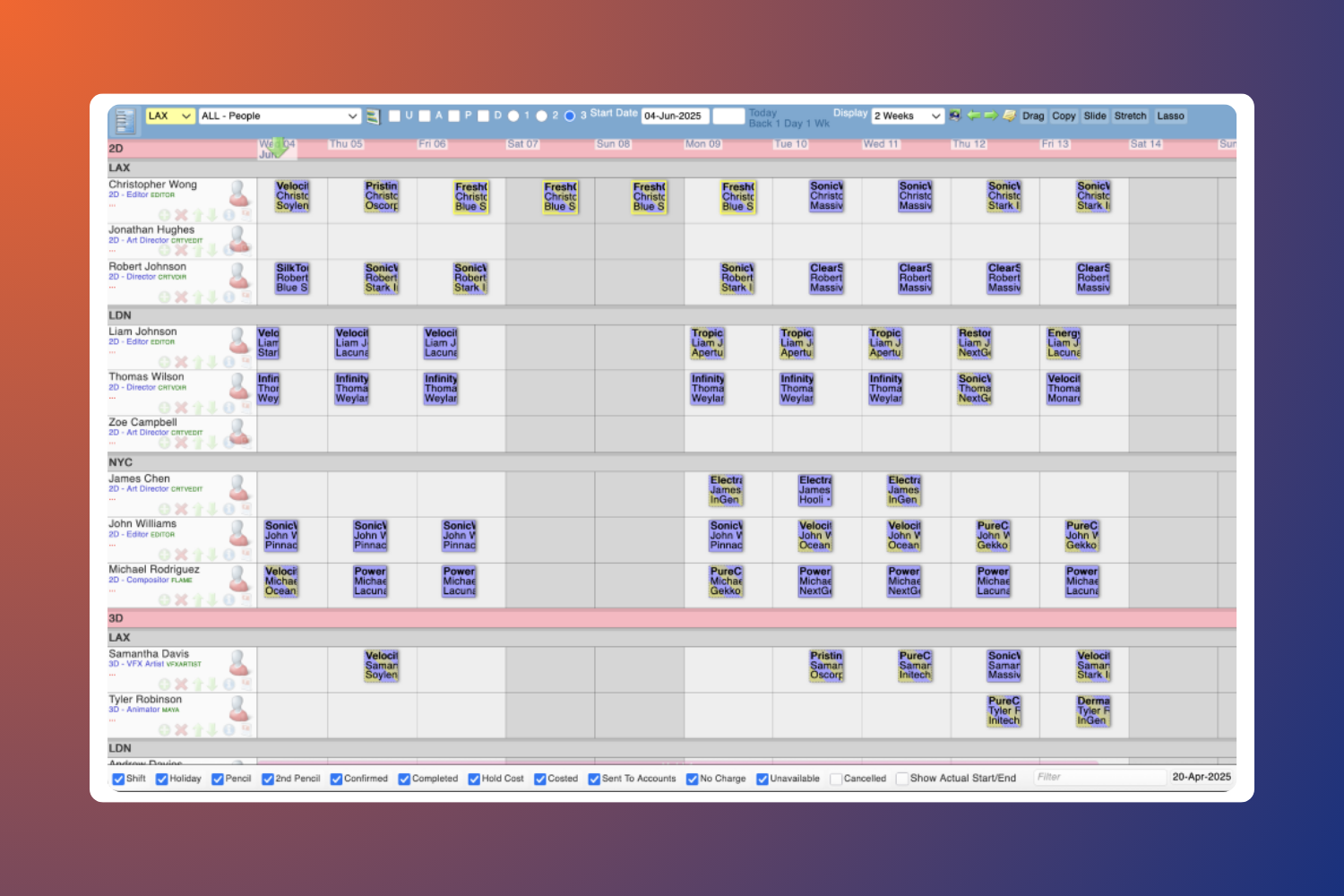The height and width of the screenshot is (896, 1344).
Task: Select radio option 3
Action: click(569, 116)
